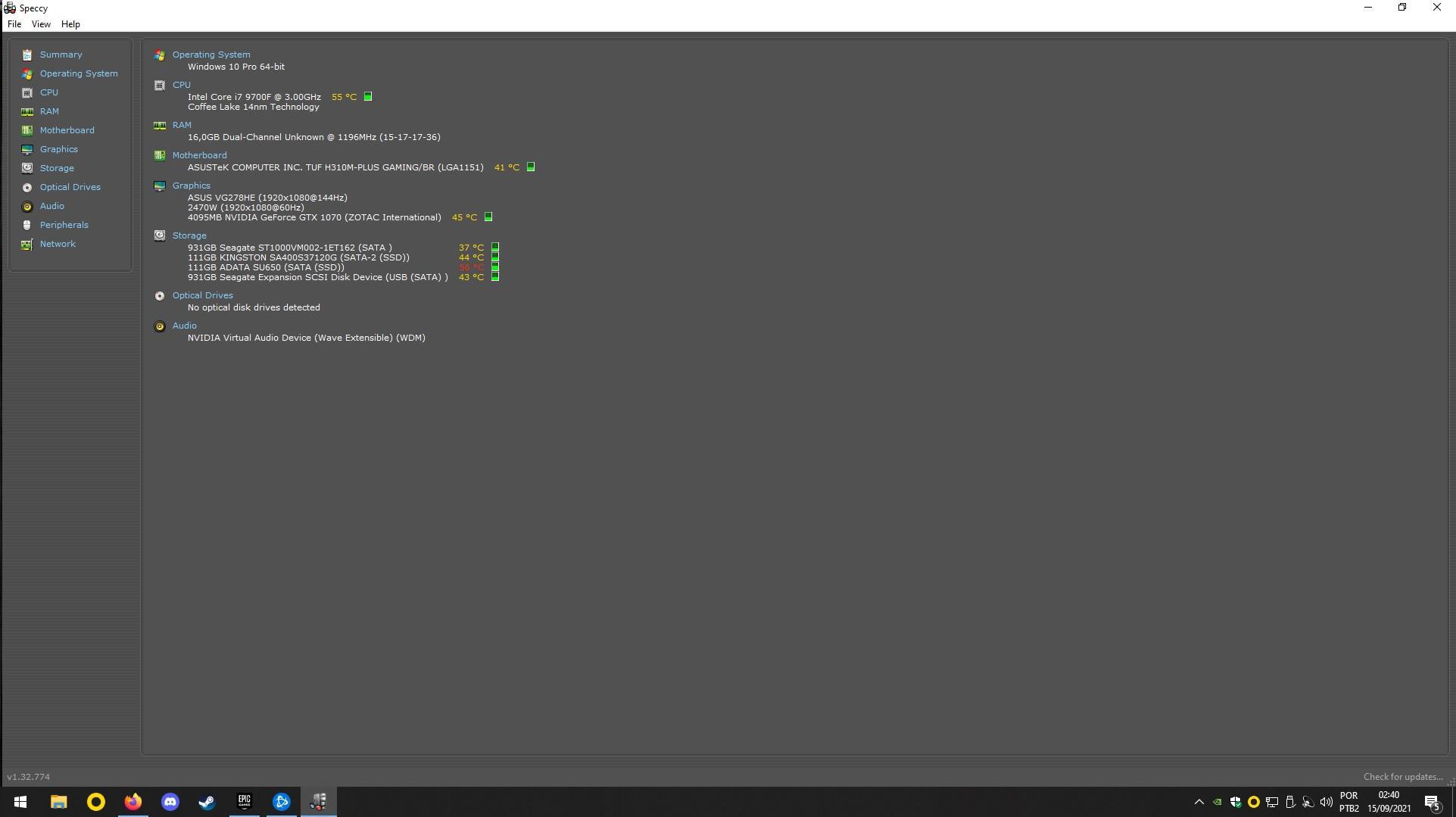Click the motherboard 41 °C temperature indicator
This screenshot has height=817, width=1456.
(531, 167)
